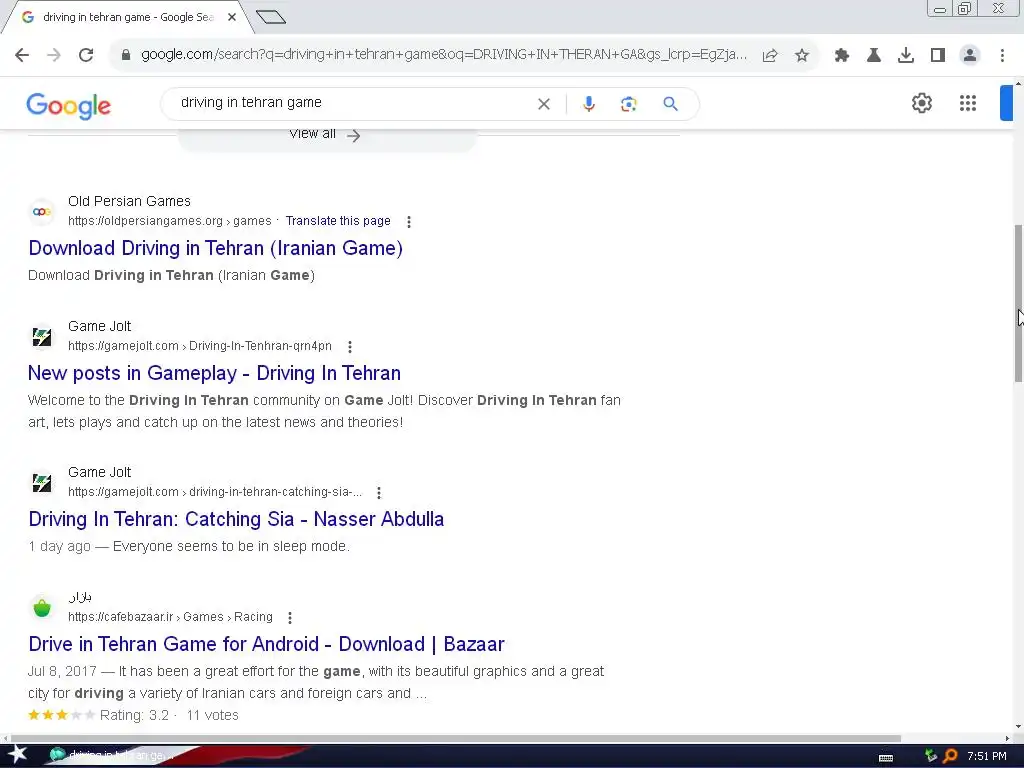This screenshot has width=1024, height=768.
Task: Bookmark this page with the star icon
Action: 802,56
